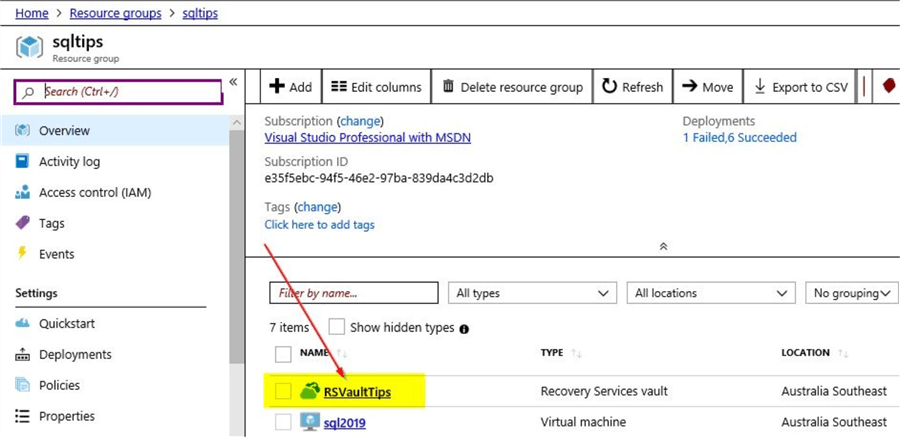Go to Home breadcrumb link

tap(32, 13)
